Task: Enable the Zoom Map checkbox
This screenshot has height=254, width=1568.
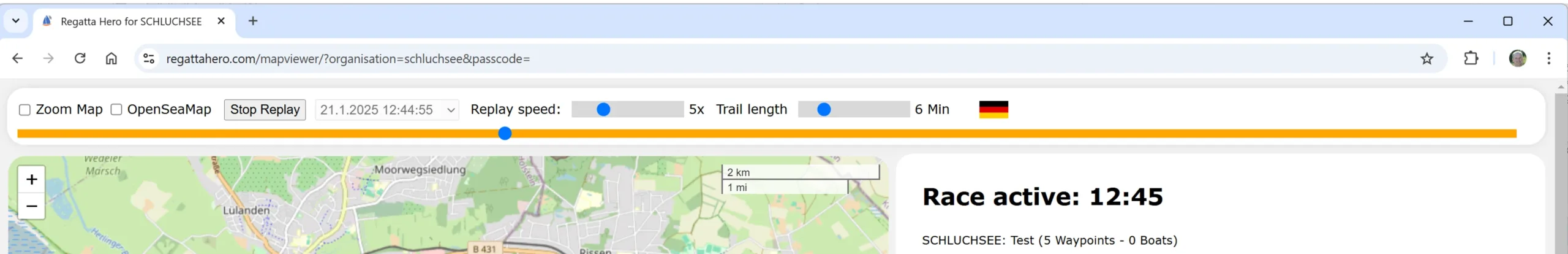Action: [24, 110]
